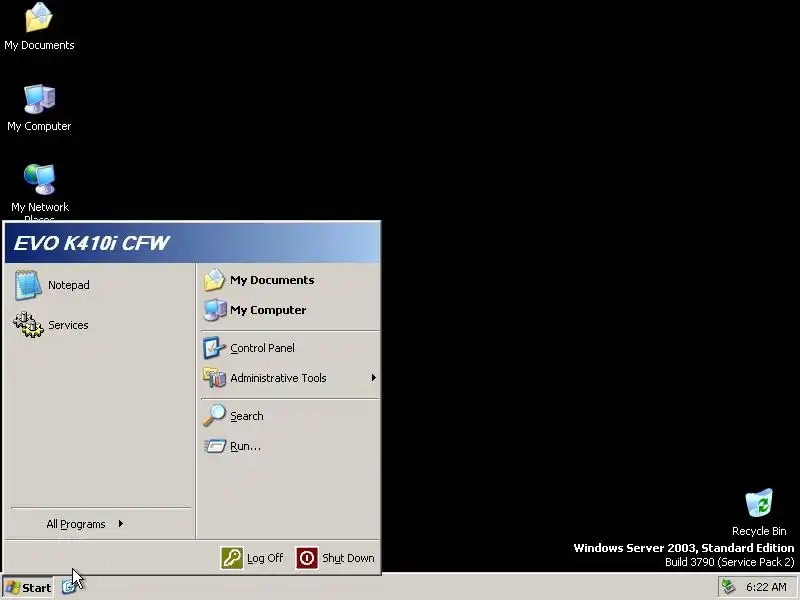Viewport: 800px width, 600px height.
Task: Click the Administrative Tools folder icon
Action: click(214, 378)
